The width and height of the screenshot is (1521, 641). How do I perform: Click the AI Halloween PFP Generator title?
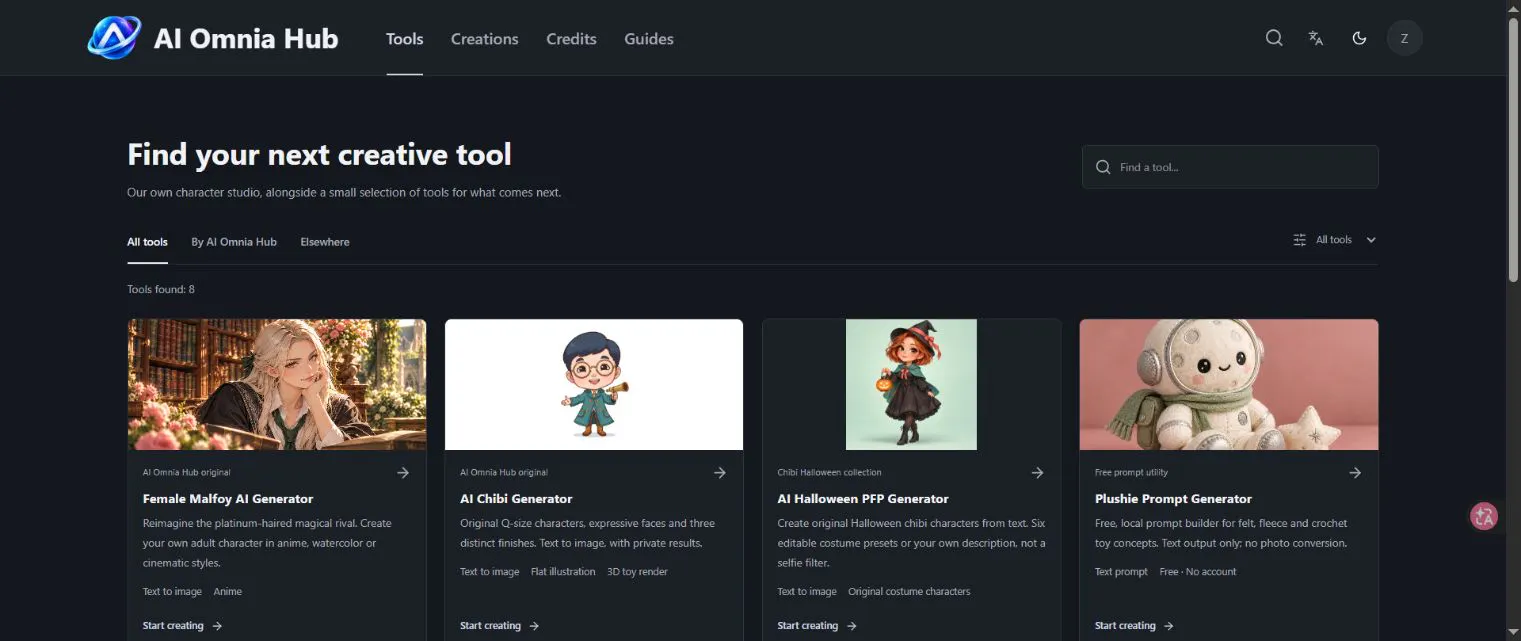(863, 499)
